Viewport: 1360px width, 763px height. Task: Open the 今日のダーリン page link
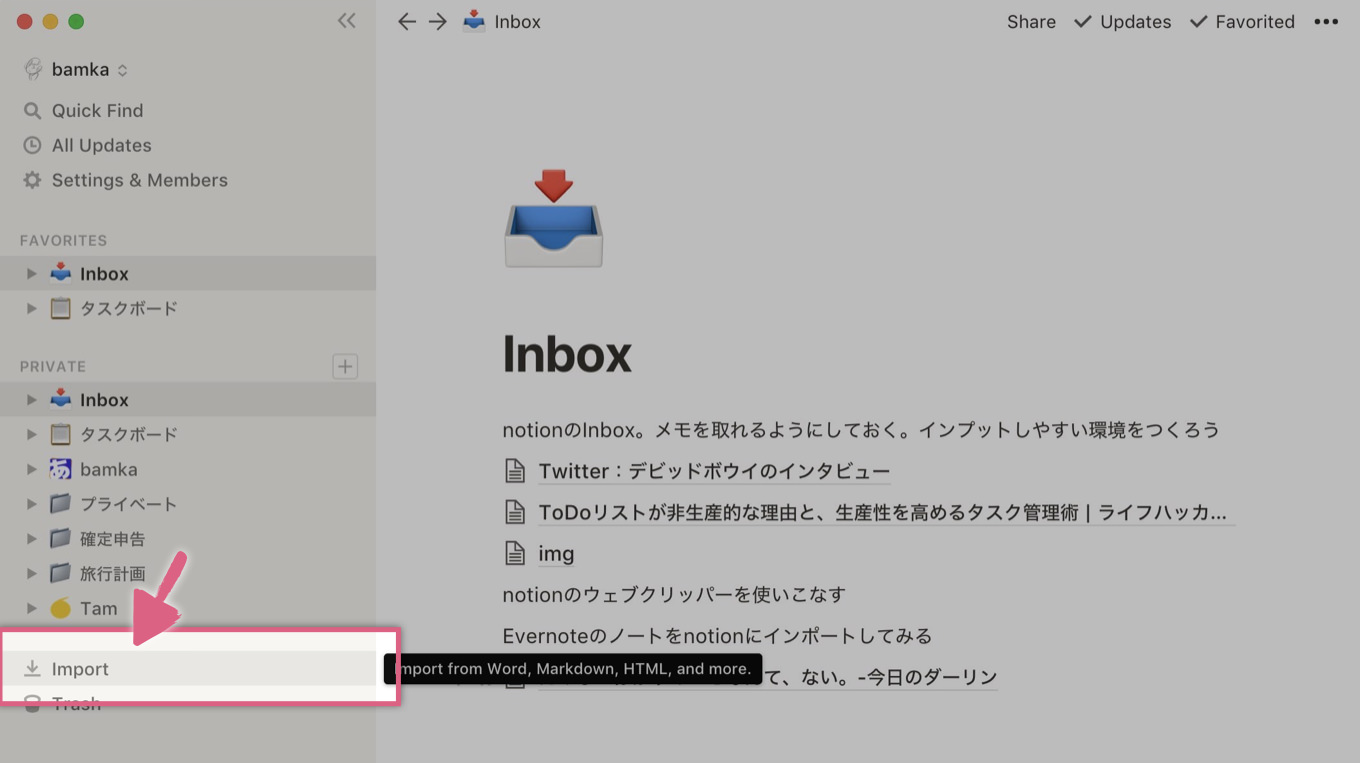coord(768,677)
